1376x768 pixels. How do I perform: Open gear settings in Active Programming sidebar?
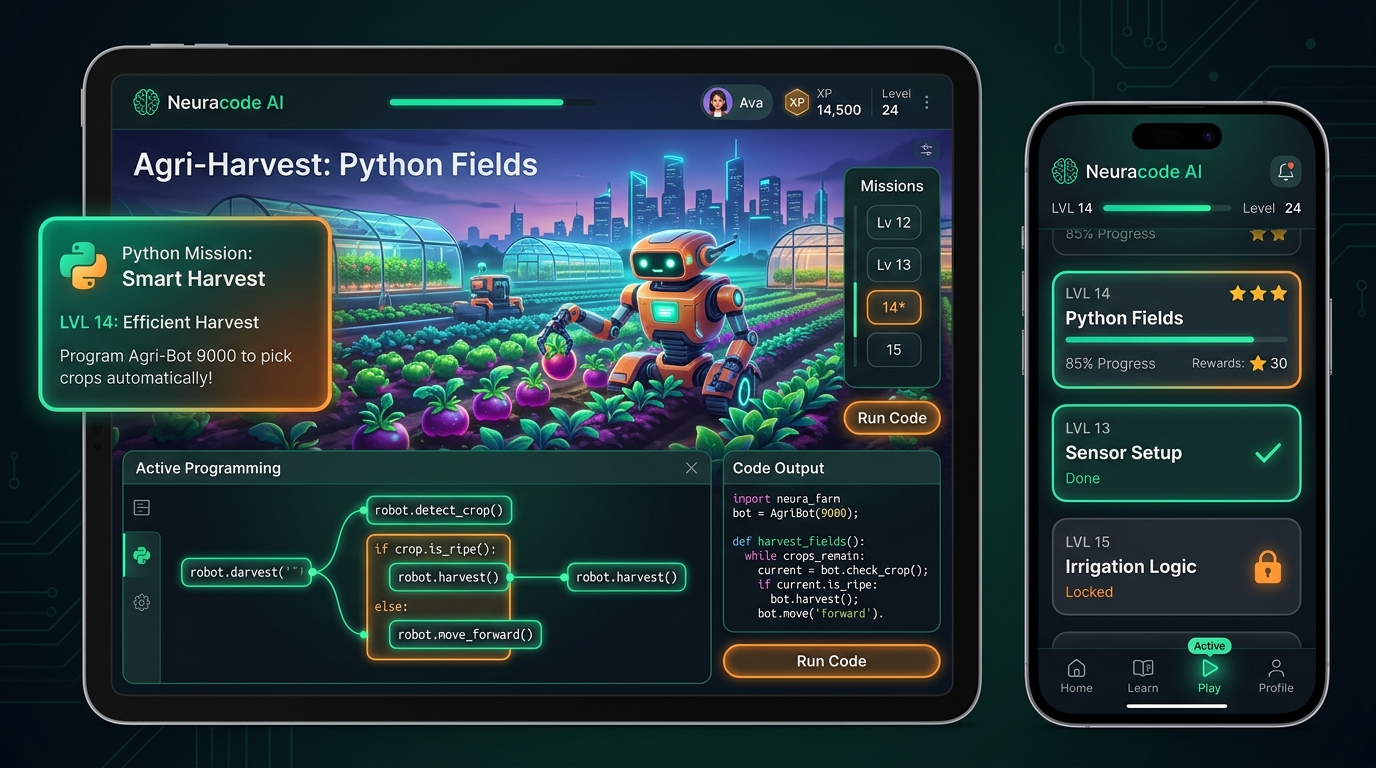click(x=142, y=602)
